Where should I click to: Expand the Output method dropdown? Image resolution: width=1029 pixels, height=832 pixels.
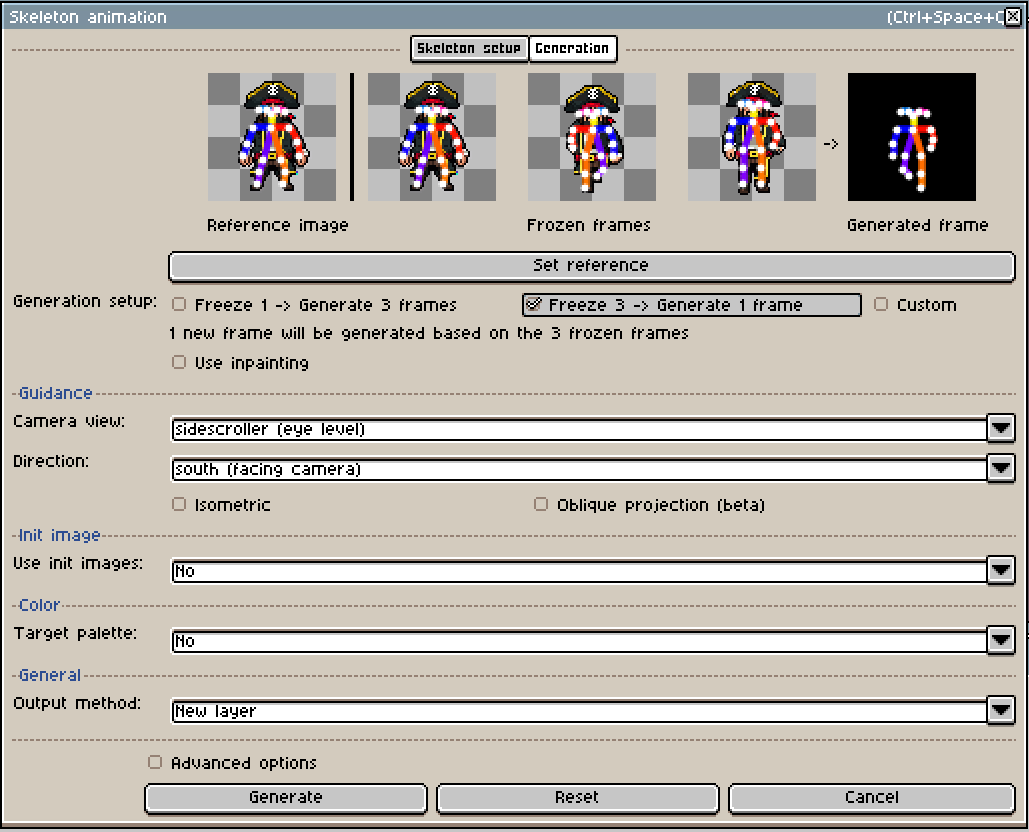click(x=1000, y=710)
